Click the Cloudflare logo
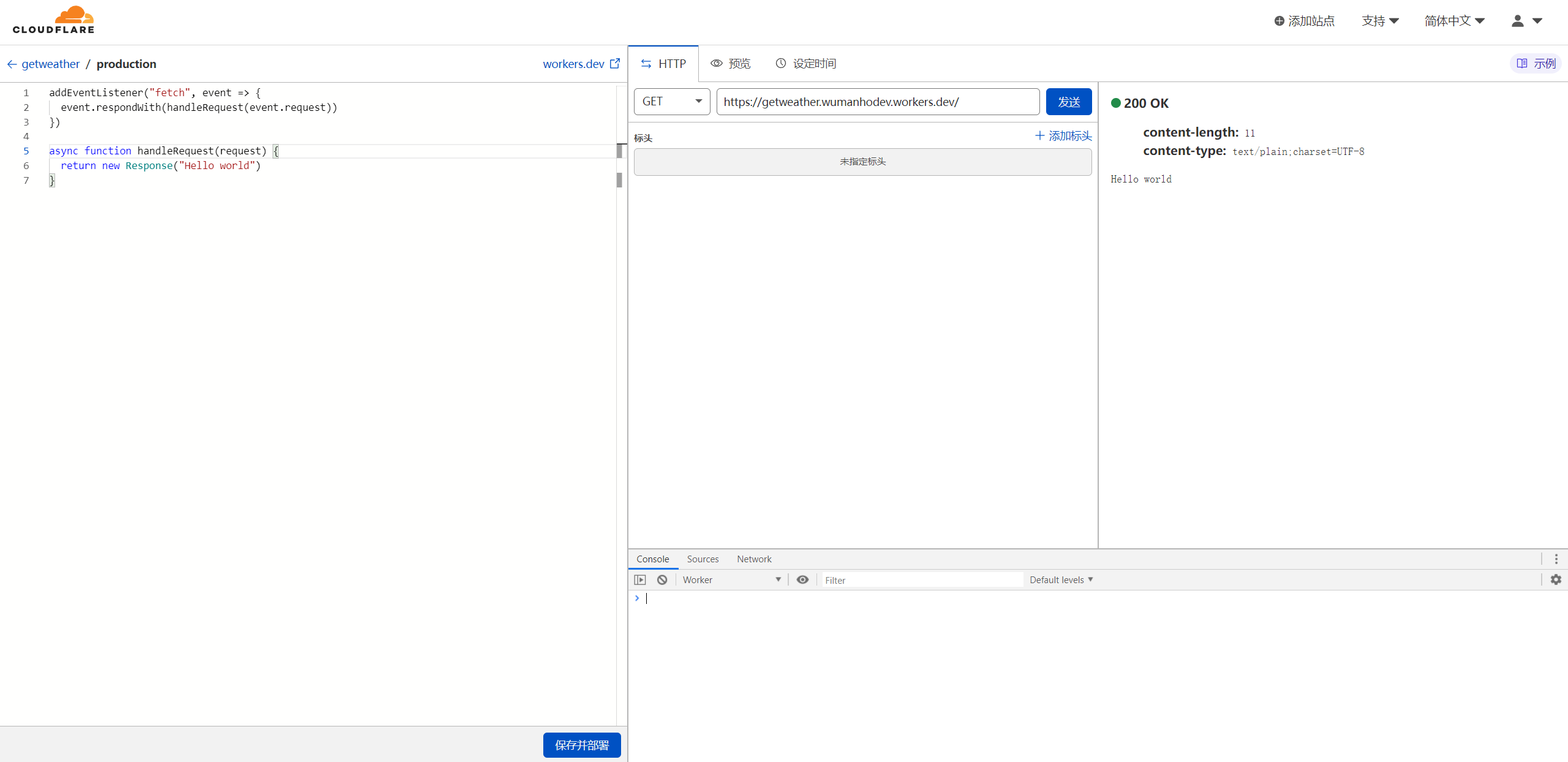The image size is (1568, 762). pyautogui.click(x=53, y=19)
